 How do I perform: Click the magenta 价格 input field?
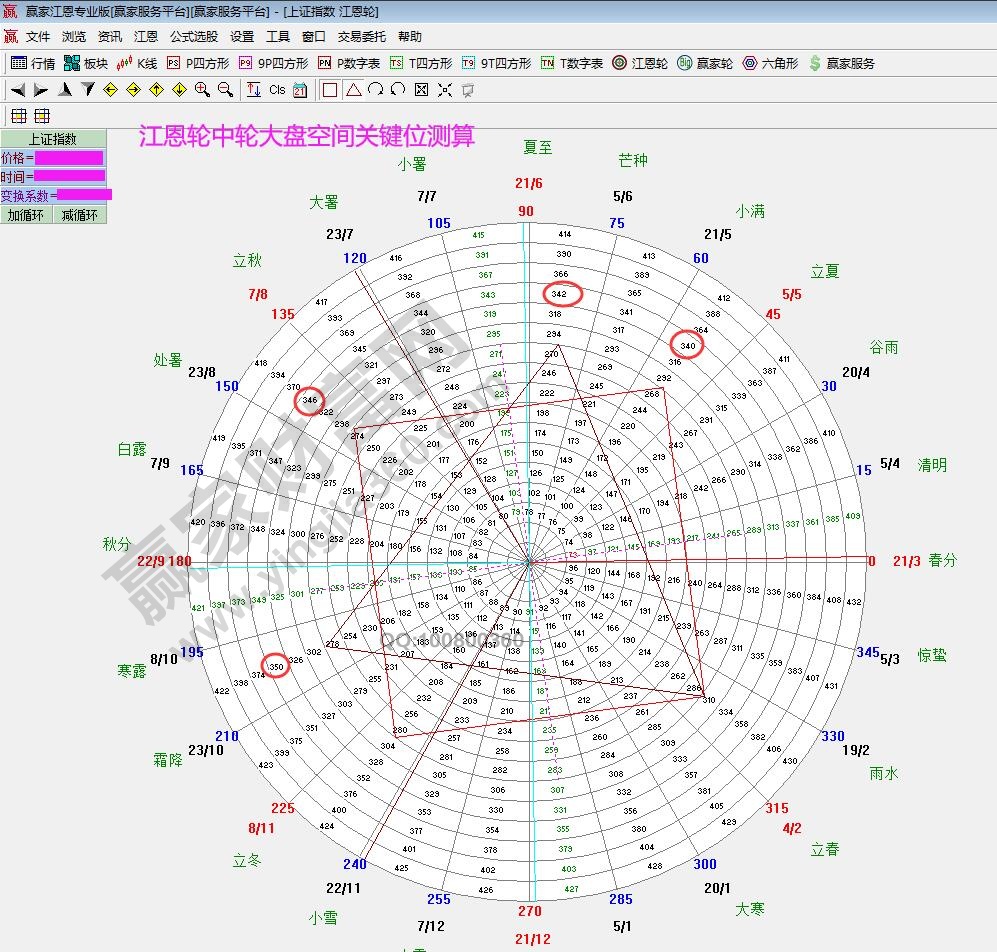[x=69, y=158]
